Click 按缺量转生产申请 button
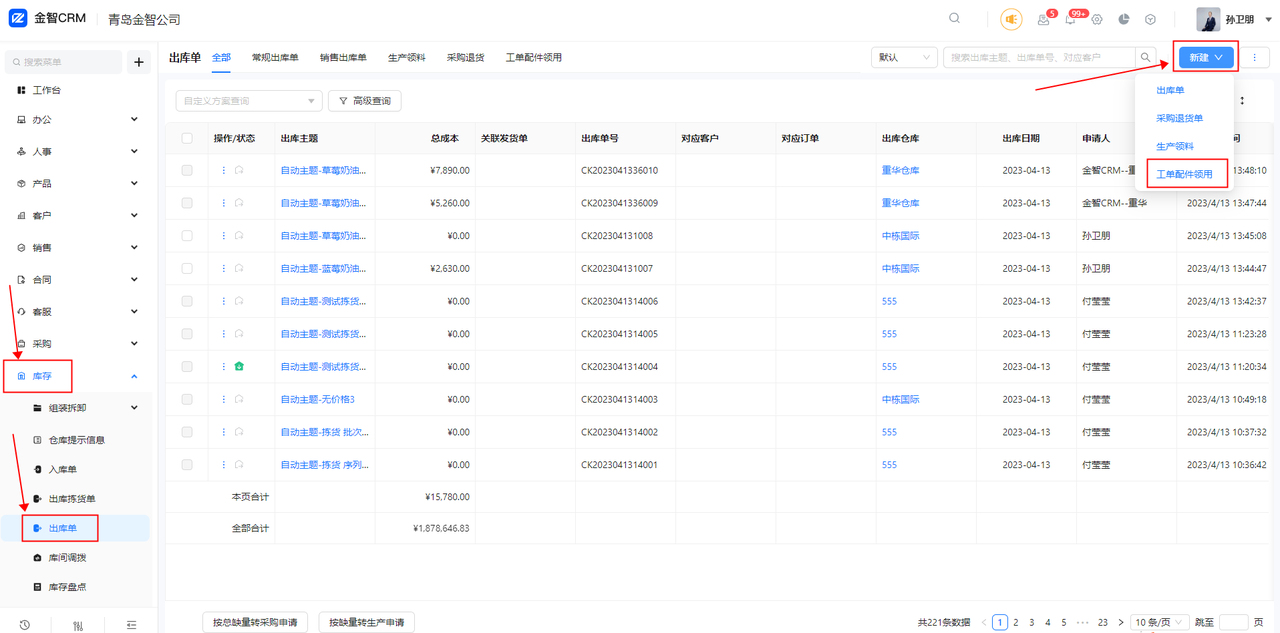This screenshot has width=1280, height=633. (367, 623)
